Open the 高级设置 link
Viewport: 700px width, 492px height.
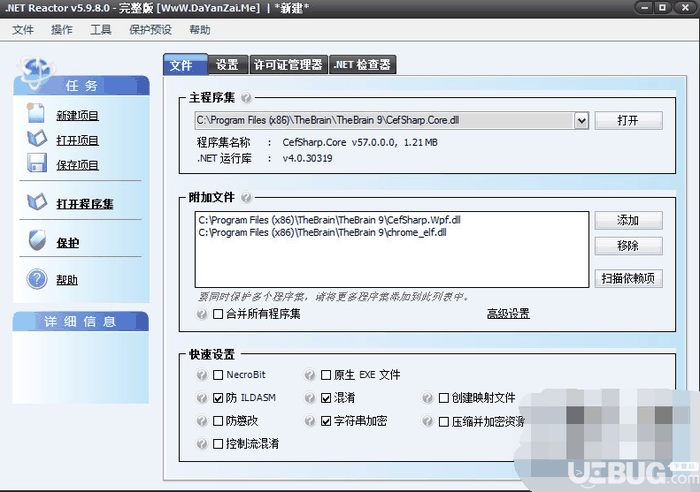[x=508, y=314]
